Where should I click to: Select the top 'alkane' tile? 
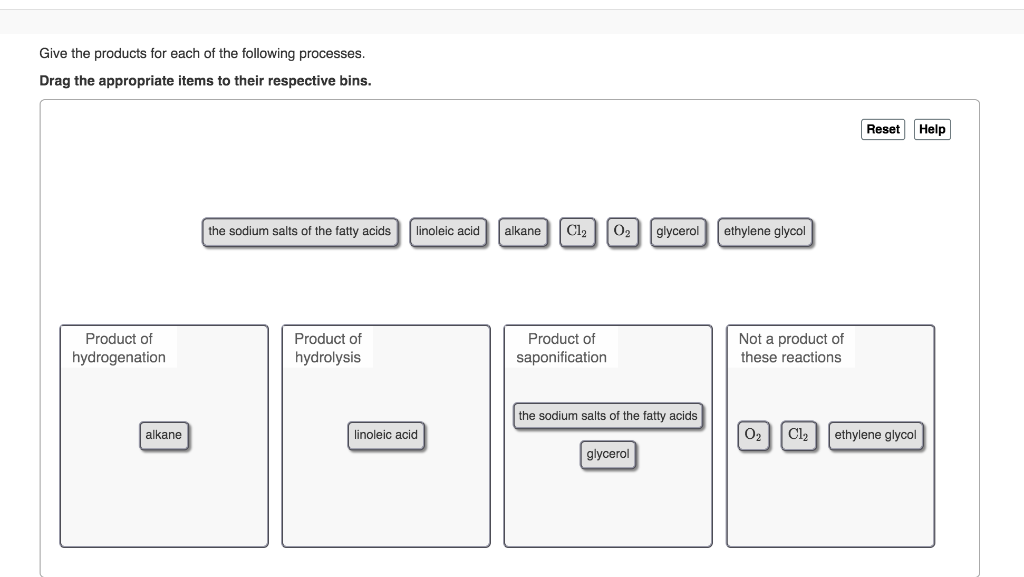[523, 231]
